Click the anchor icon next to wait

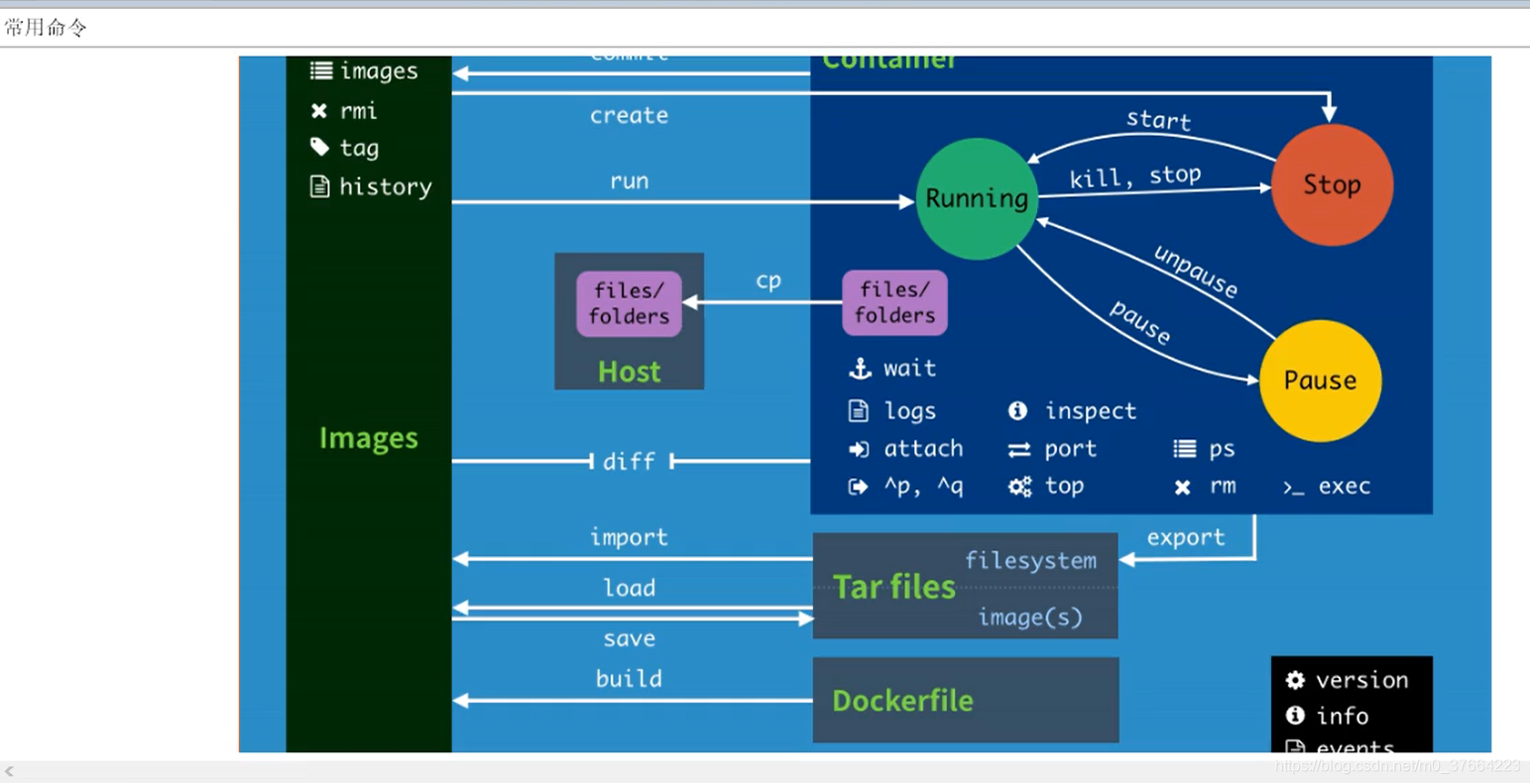tap(859, 369)
